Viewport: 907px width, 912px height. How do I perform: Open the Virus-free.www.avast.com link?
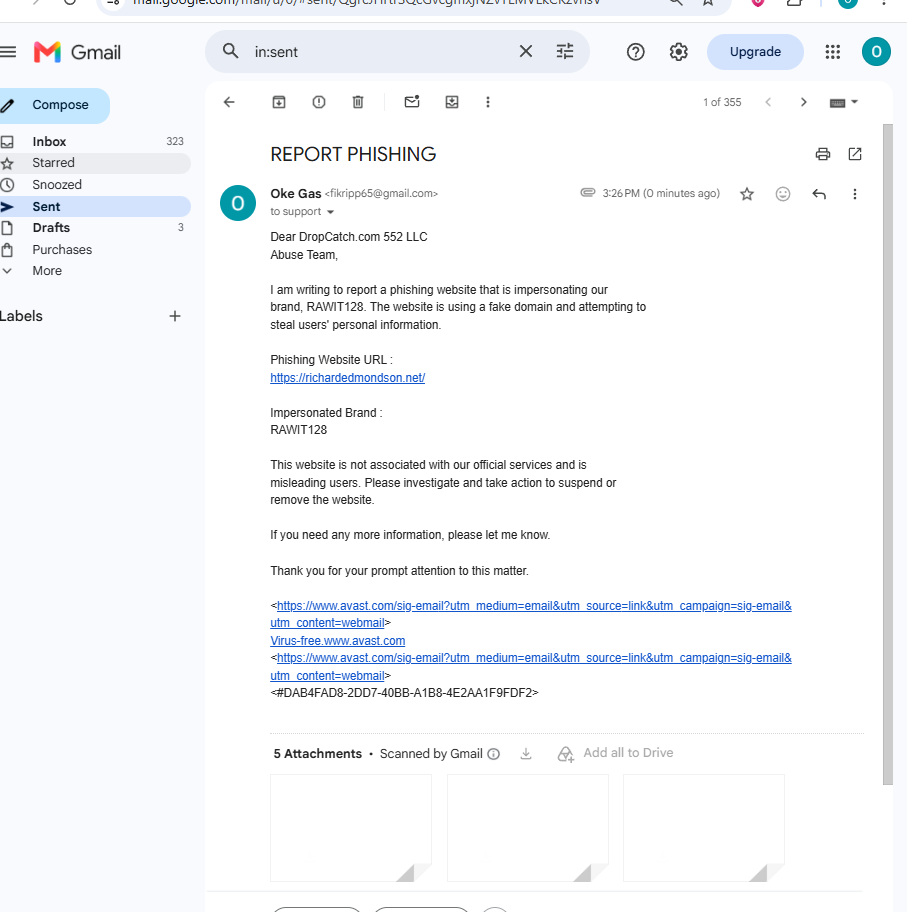click(337, 641)
